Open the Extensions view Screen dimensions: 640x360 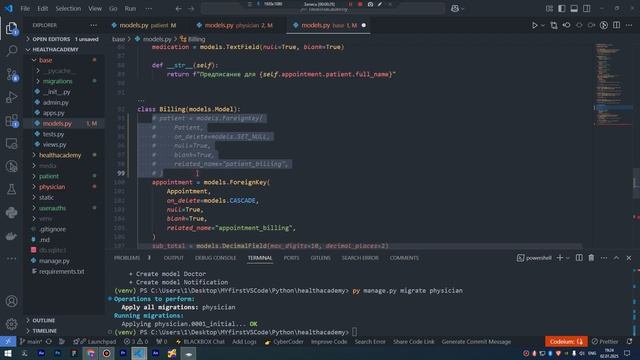click(x=11, y=120)
